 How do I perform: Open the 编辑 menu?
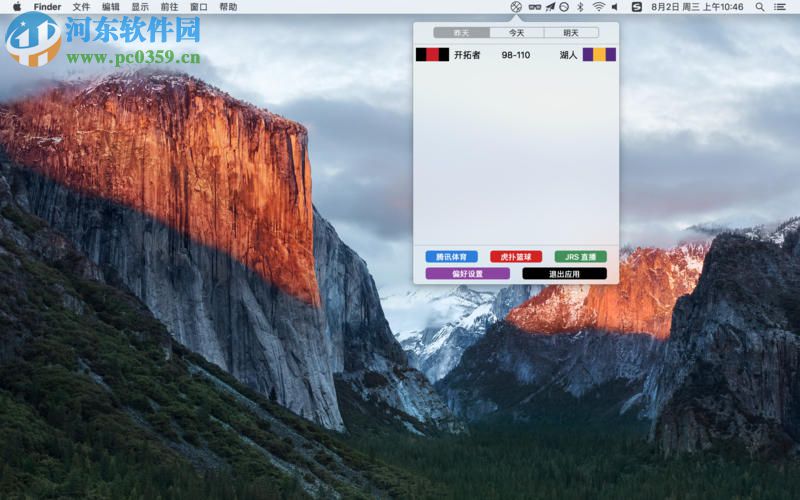[111, 7]
